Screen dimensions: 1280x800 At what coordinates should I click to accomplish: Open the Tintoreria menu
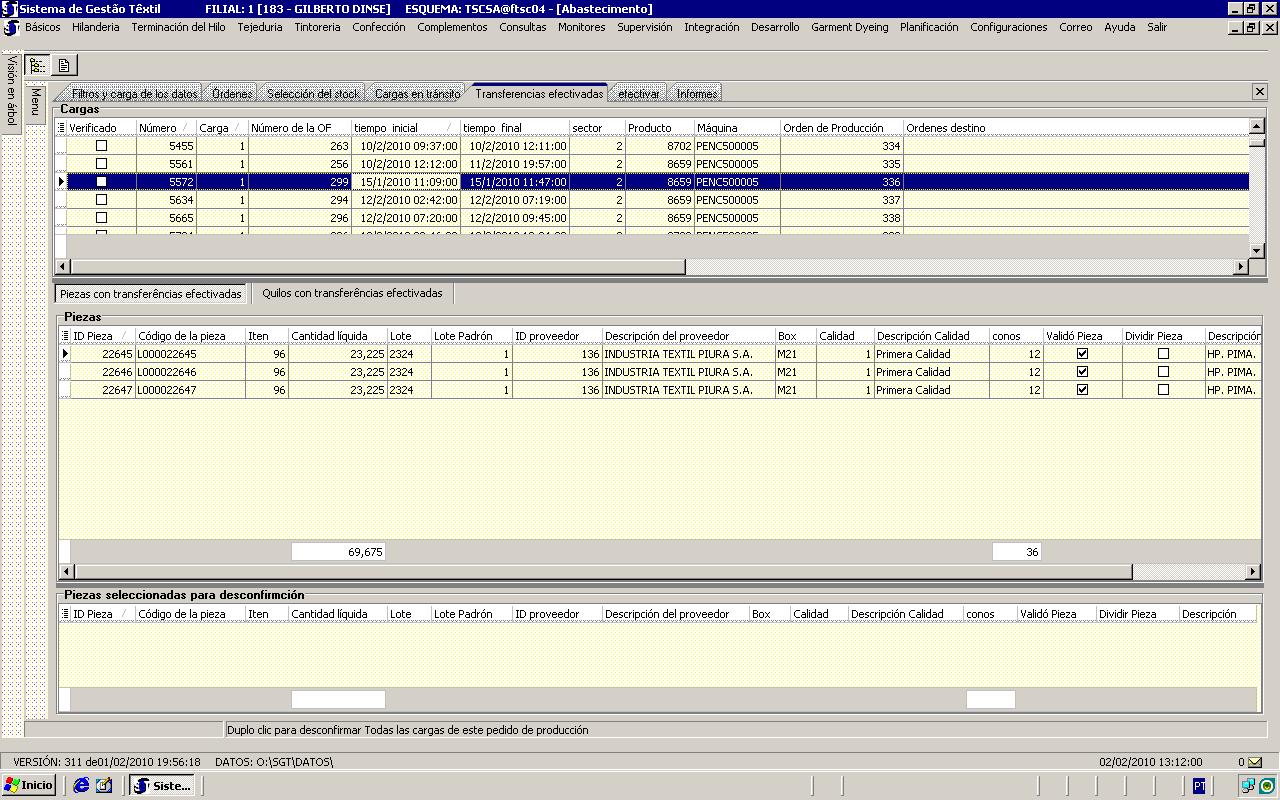317,27
